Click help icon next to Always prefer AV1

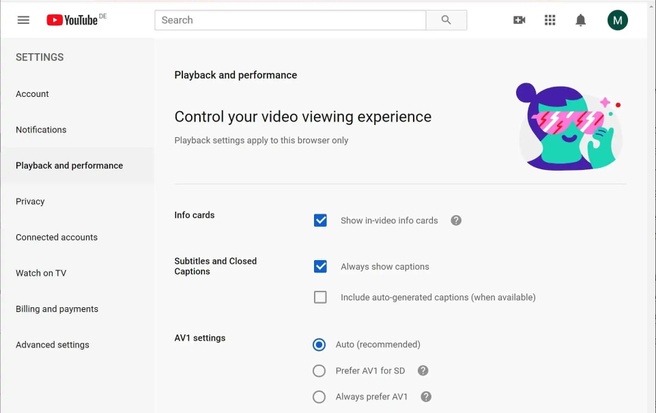pos(426,397)
